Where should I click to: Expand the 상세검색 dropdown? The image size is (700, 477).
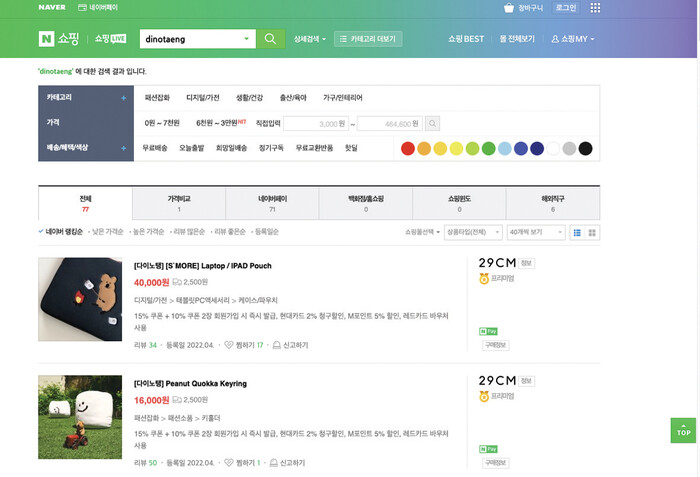tap(310, 39)
